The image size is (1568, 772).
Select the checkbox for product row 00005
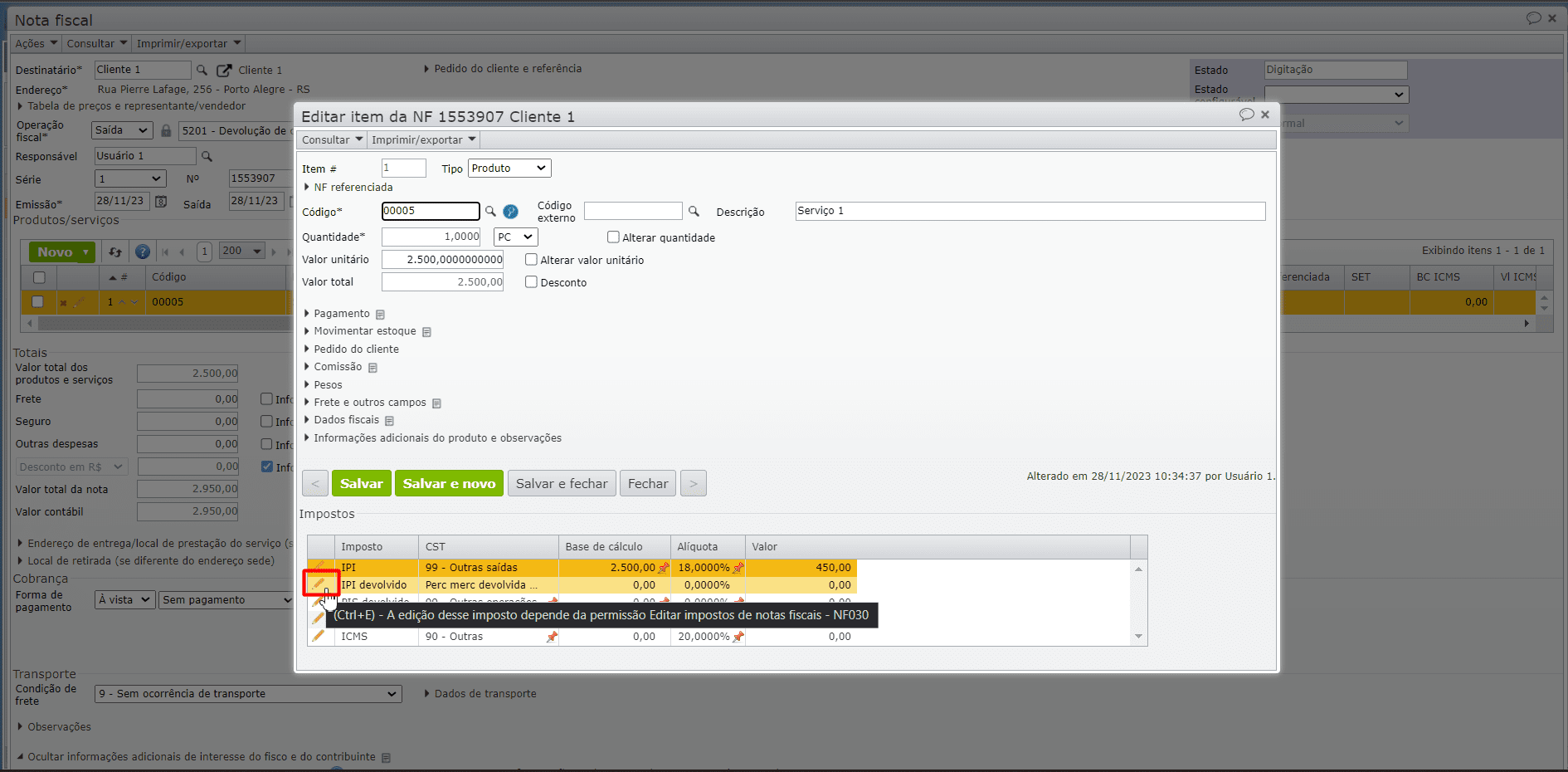[x=37, y=301]
